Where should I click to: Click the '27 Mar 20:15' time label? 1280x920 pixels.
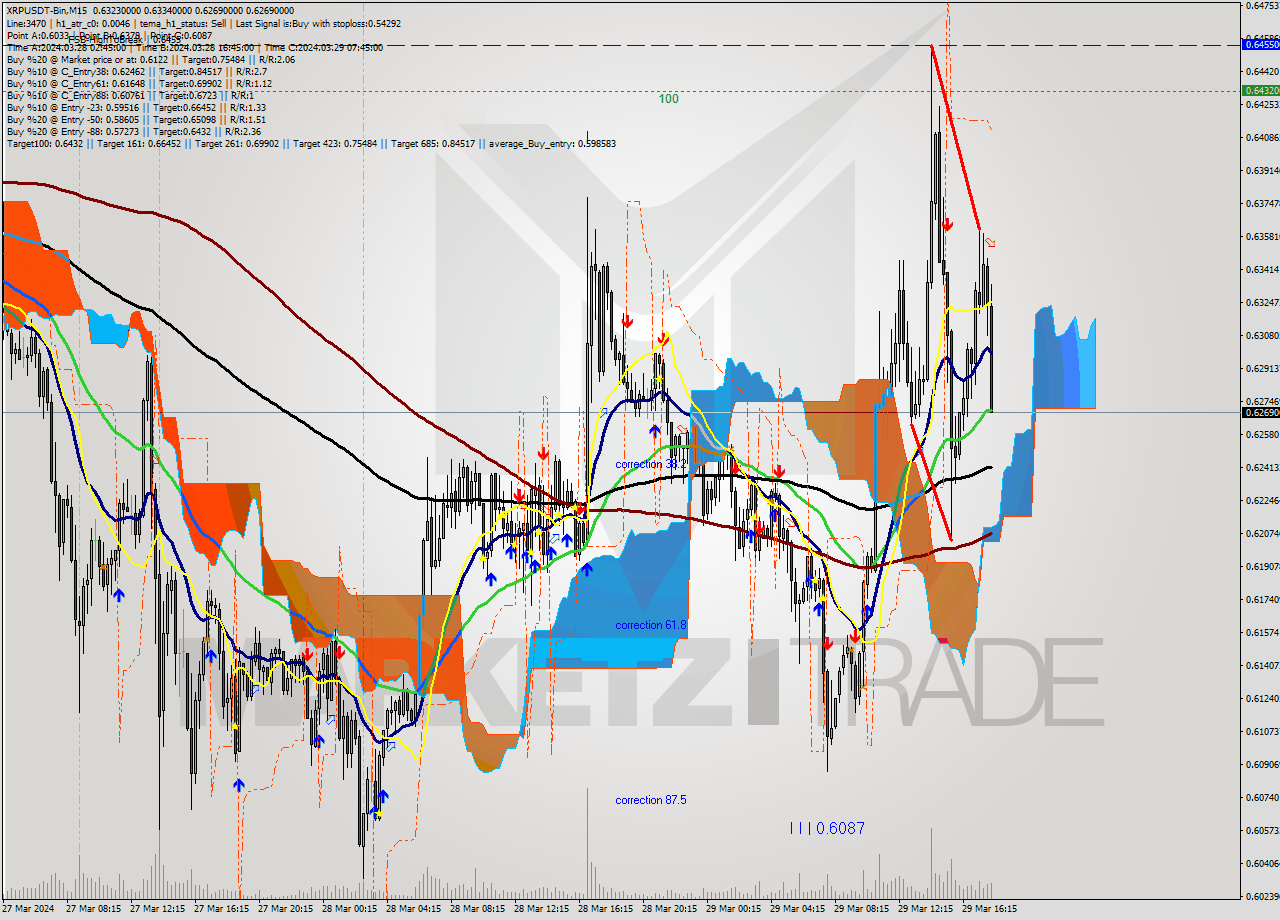[285, 909]
